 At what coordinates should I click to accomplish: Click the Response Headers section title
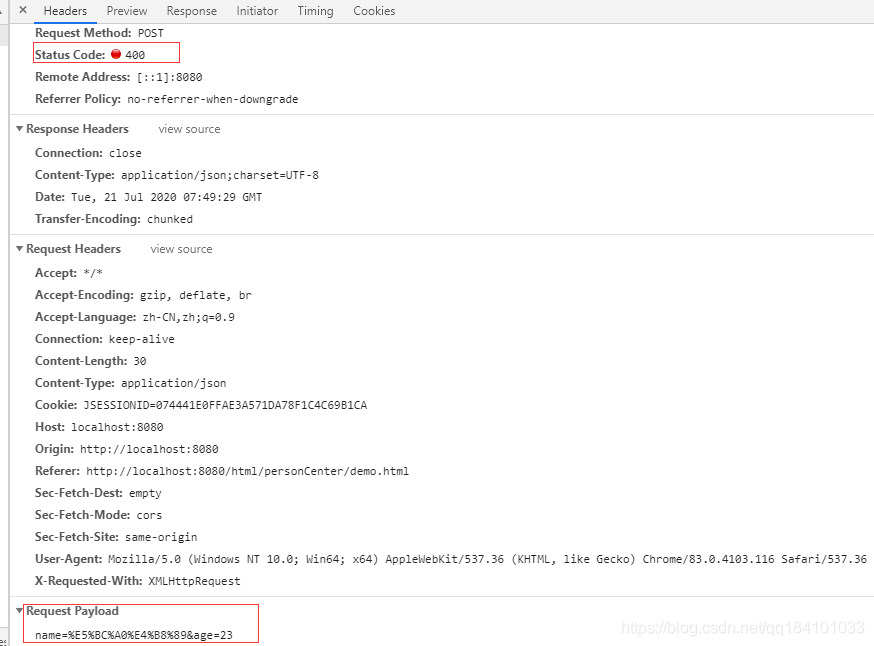tap(77, 129)
